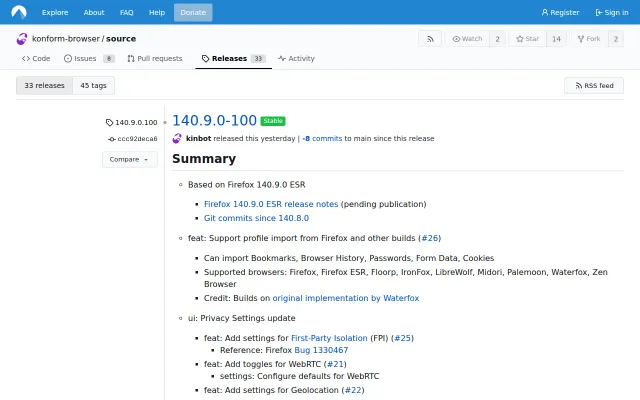Open the About page
Viewport: 640px width, 400px height.
coord(94,12)
